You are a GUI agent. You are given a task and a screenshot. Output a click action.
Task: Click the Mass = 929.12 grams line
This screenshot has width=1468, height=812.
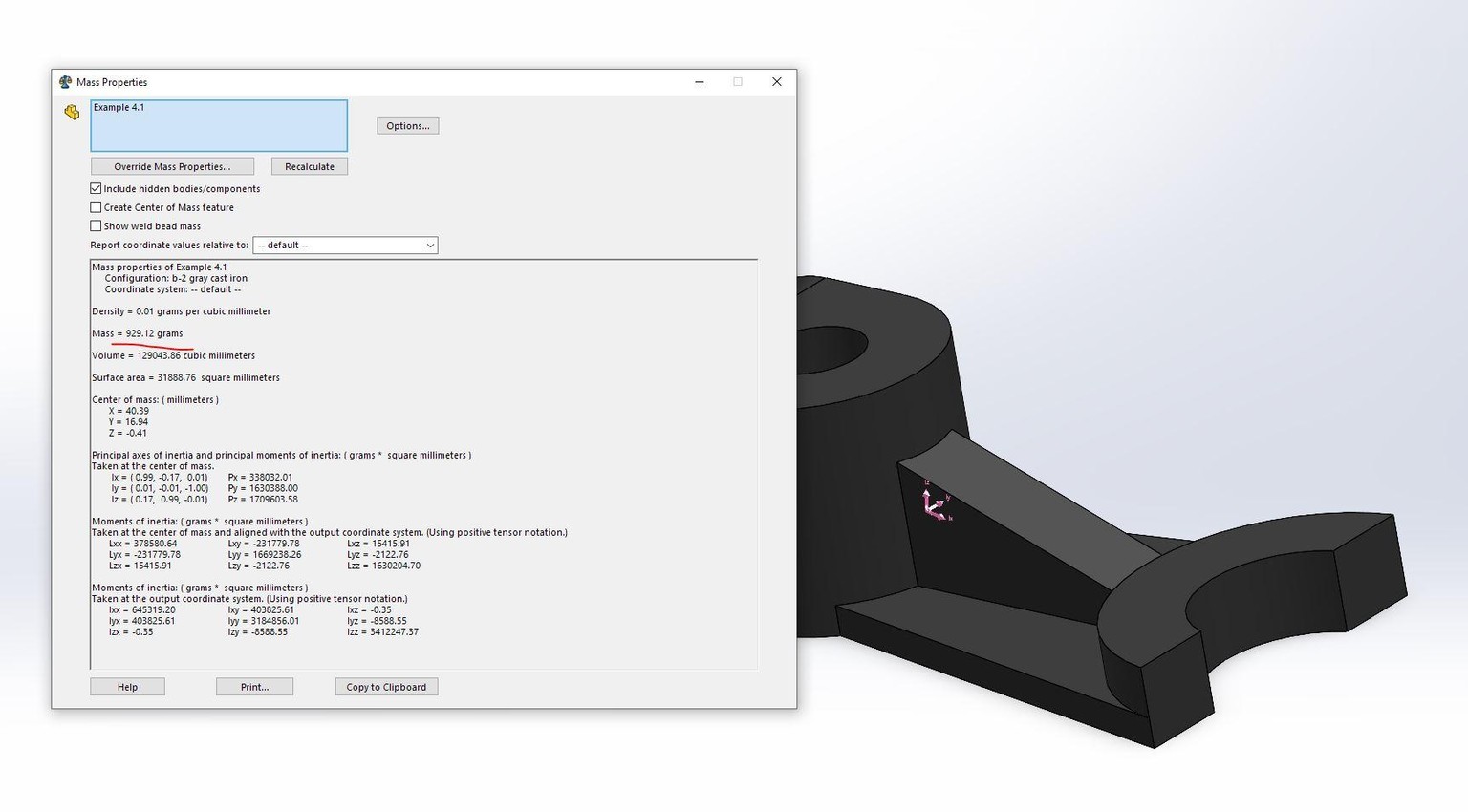tap(138, 333)
